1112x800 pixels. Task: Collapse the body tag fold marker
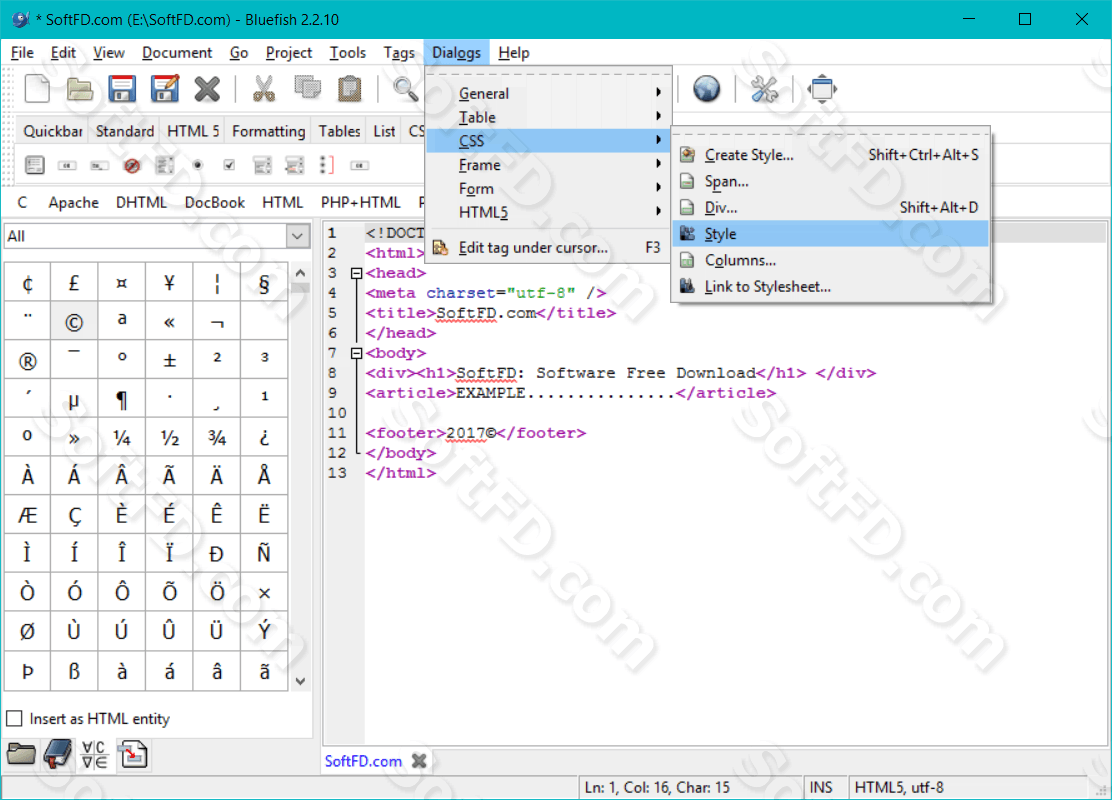(357, 353)
